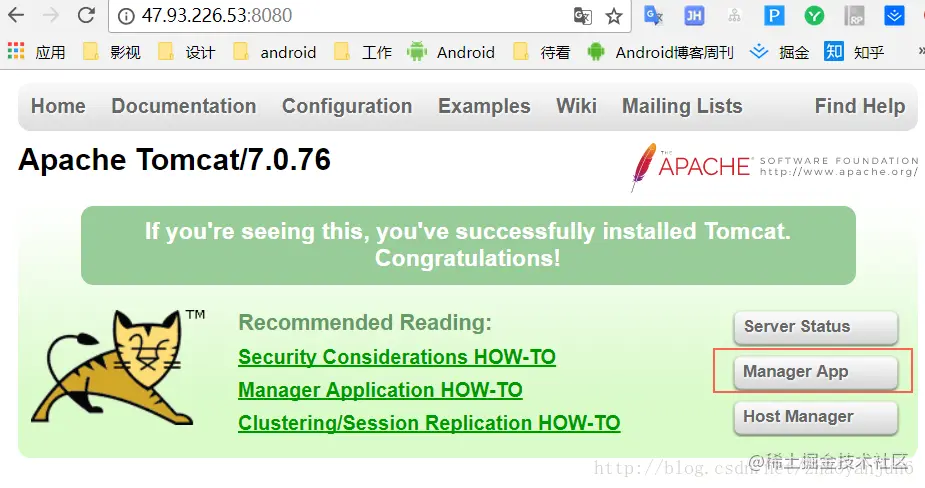
Task: Click the Tomcat cat logo image
Action: [118, 366]
